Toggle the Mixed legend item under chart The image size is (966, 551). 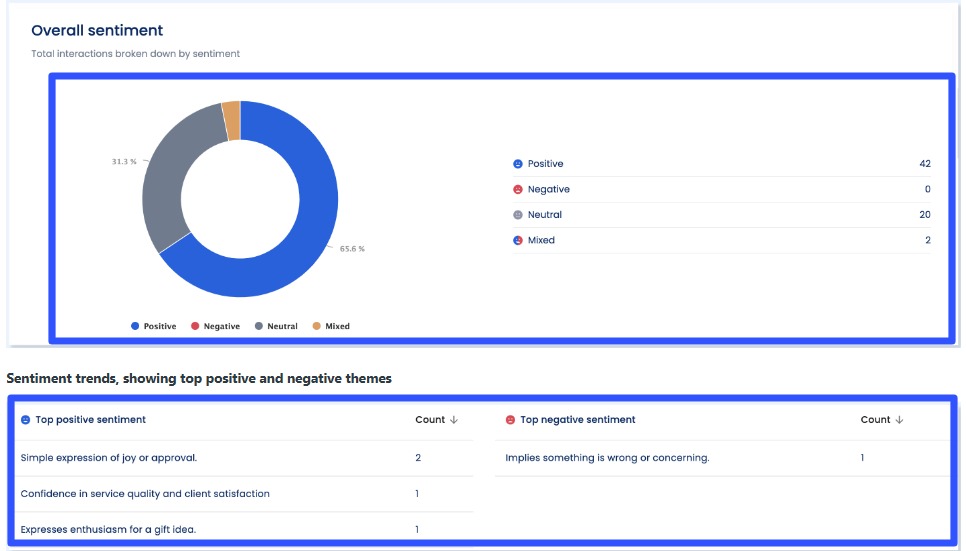(331, 326)
